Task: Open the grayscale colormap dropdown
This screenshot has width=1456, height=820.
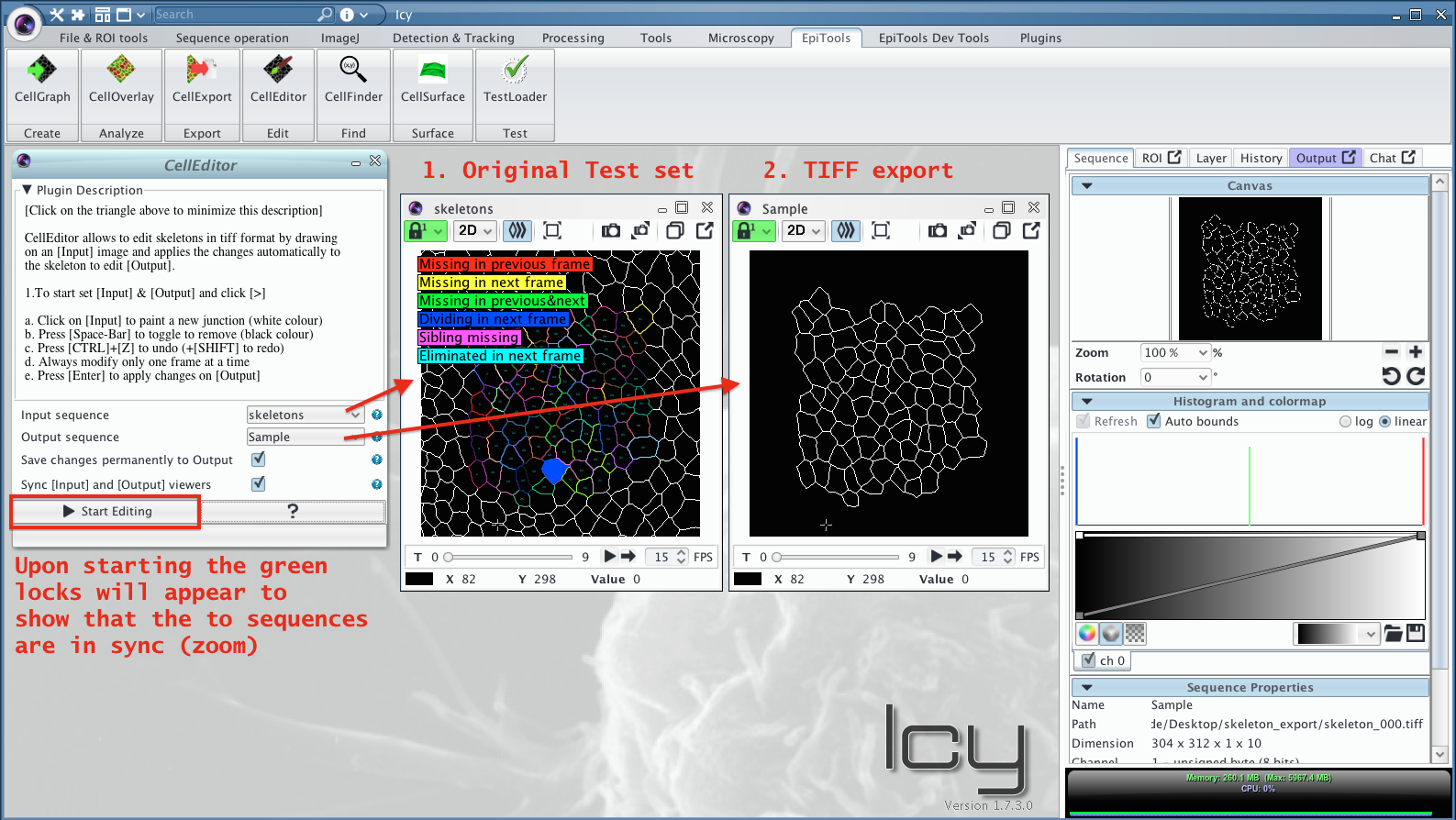Action: (x=1337, y=634)
